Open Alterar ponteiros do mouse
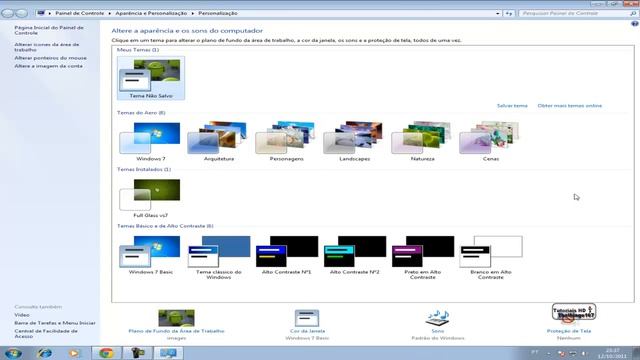 50,58
